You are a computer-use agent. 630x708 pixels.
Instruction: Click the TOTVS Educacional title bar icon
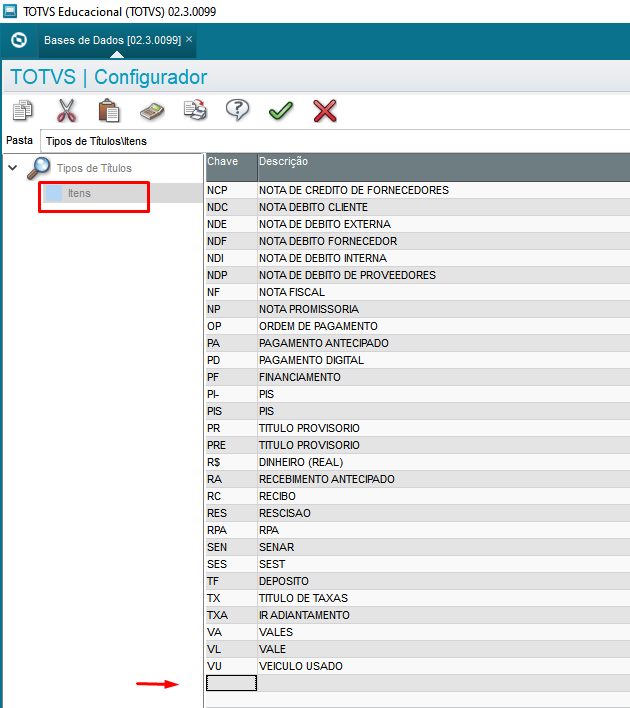click(10, 11)
